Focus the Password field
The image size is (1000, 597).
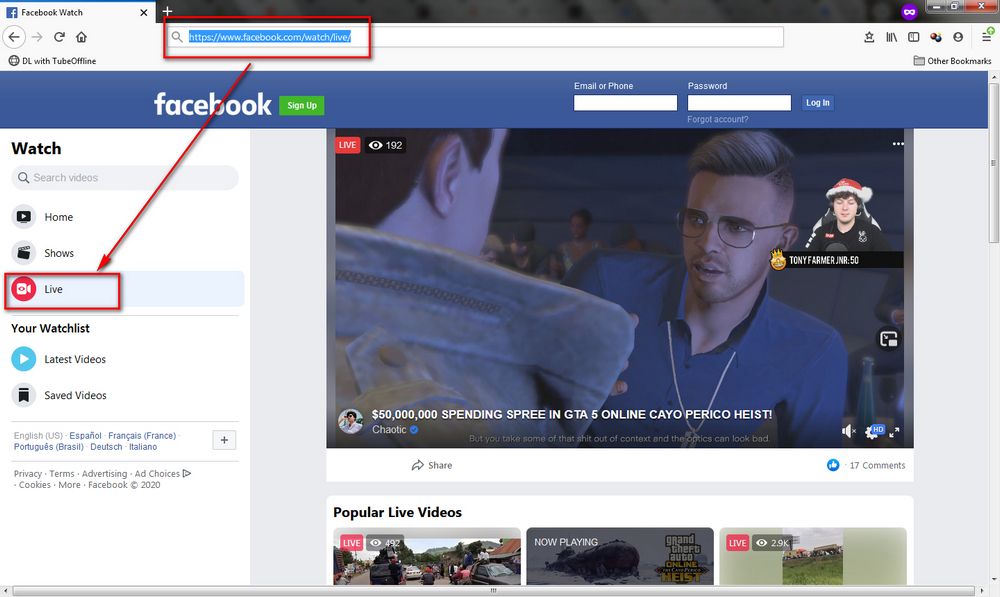coord(739,103)
